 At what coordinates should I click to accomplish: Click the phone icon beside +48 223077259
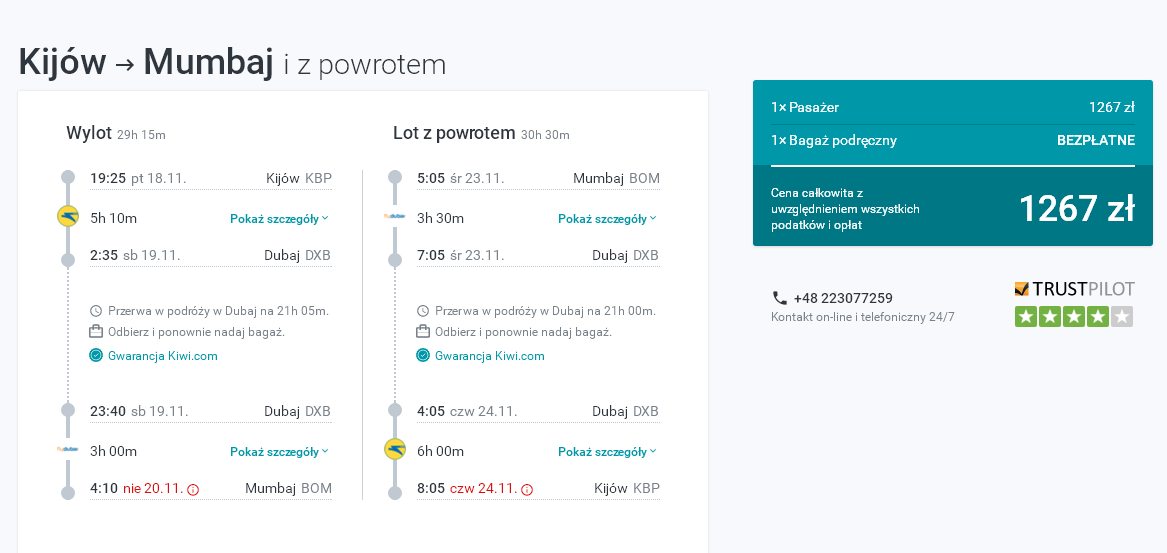779,298
